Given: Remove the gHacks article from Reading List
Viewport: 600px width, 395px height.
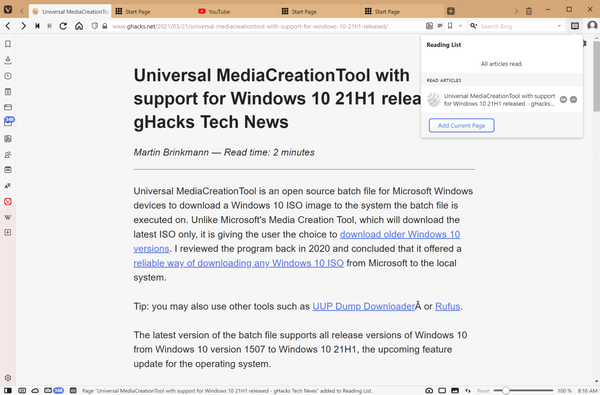Looking at the screenshot, I should tap(573, 100).
